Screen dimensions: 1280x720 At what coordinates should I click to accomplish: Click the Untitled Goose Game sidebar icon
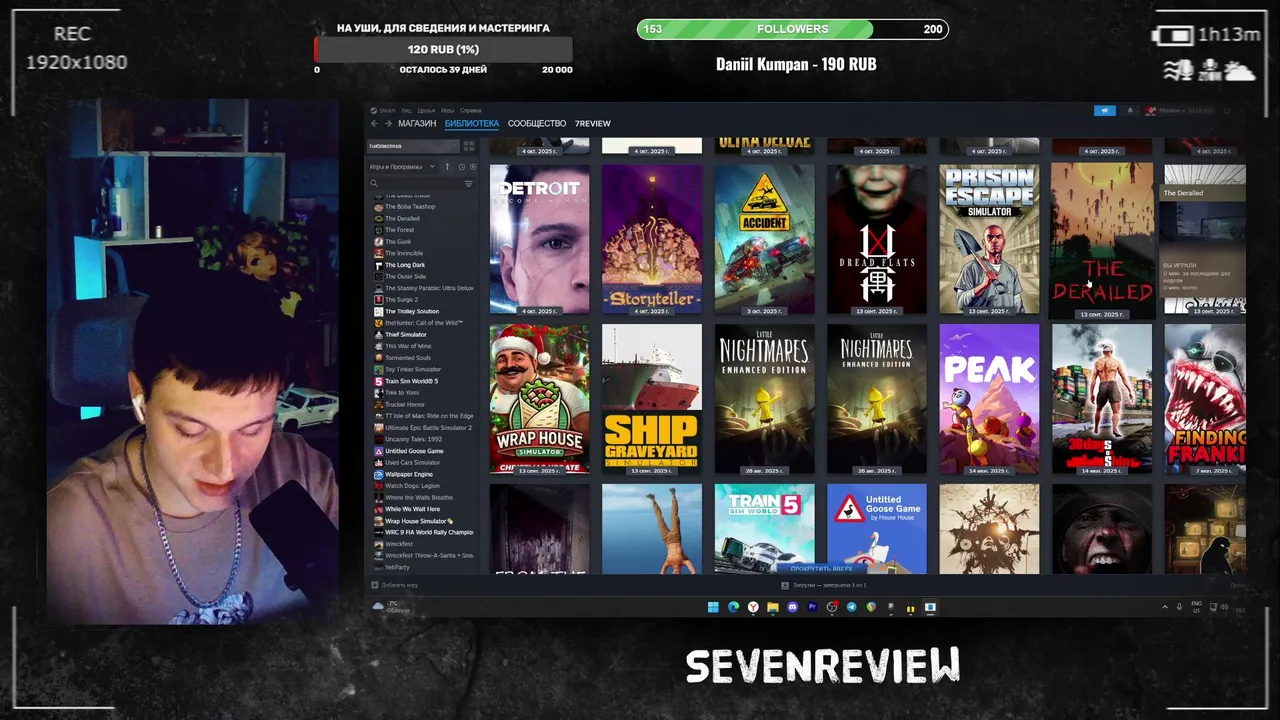click(378, 451)
